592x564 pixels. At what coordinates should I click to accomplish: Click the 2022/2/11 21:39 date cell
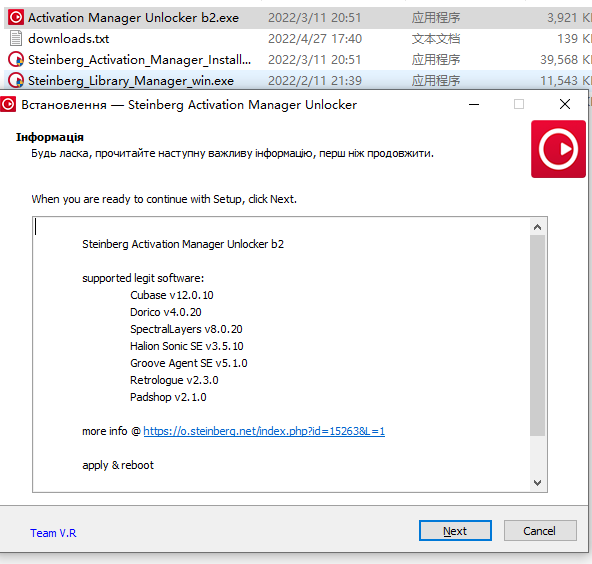coord(315,80)
